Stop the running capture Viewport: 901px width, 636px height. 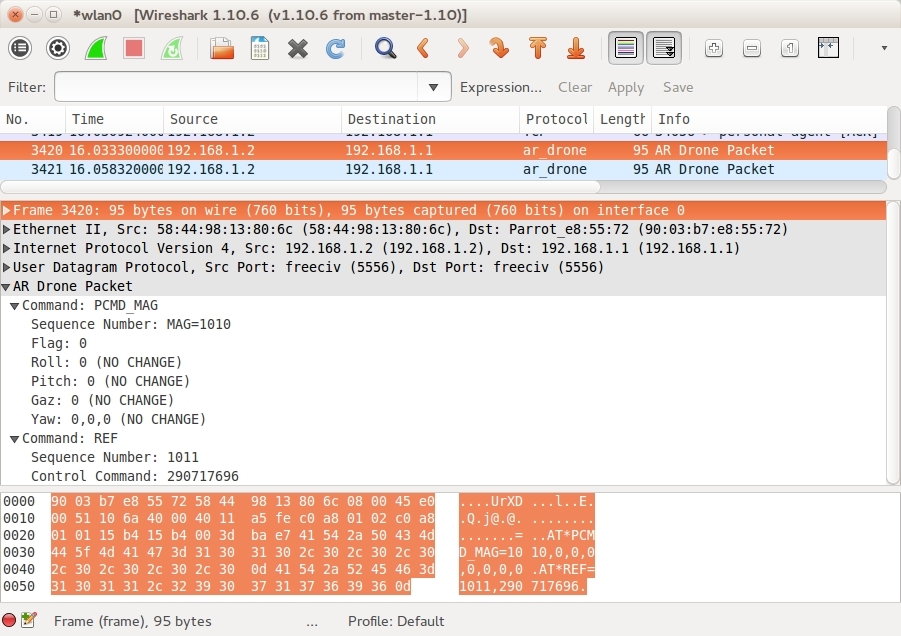pyautogui.click(x=134, y=48)
